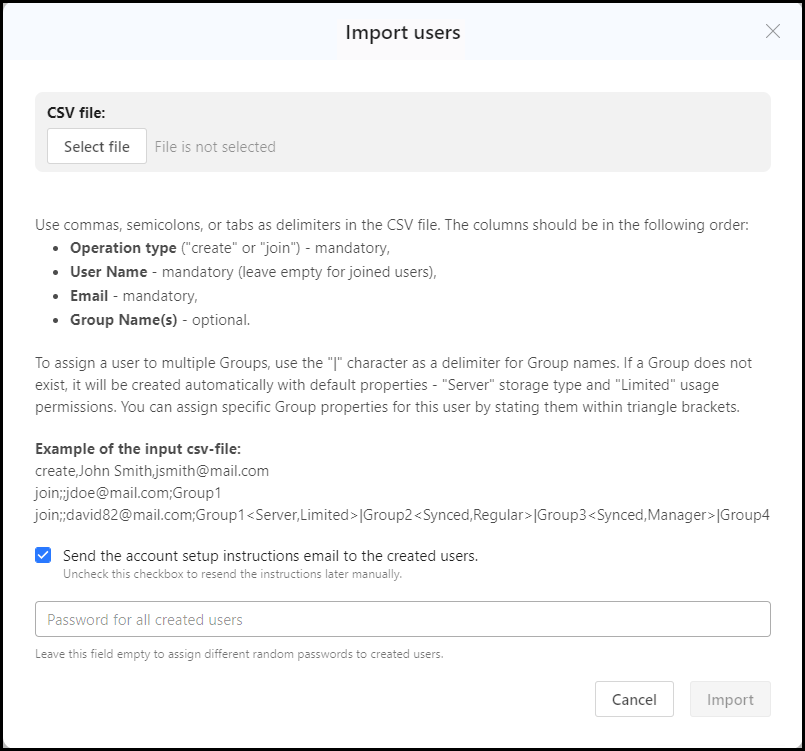Start the user import process
This screenshot has width=805, height=751.
click(x=730, y=699)
